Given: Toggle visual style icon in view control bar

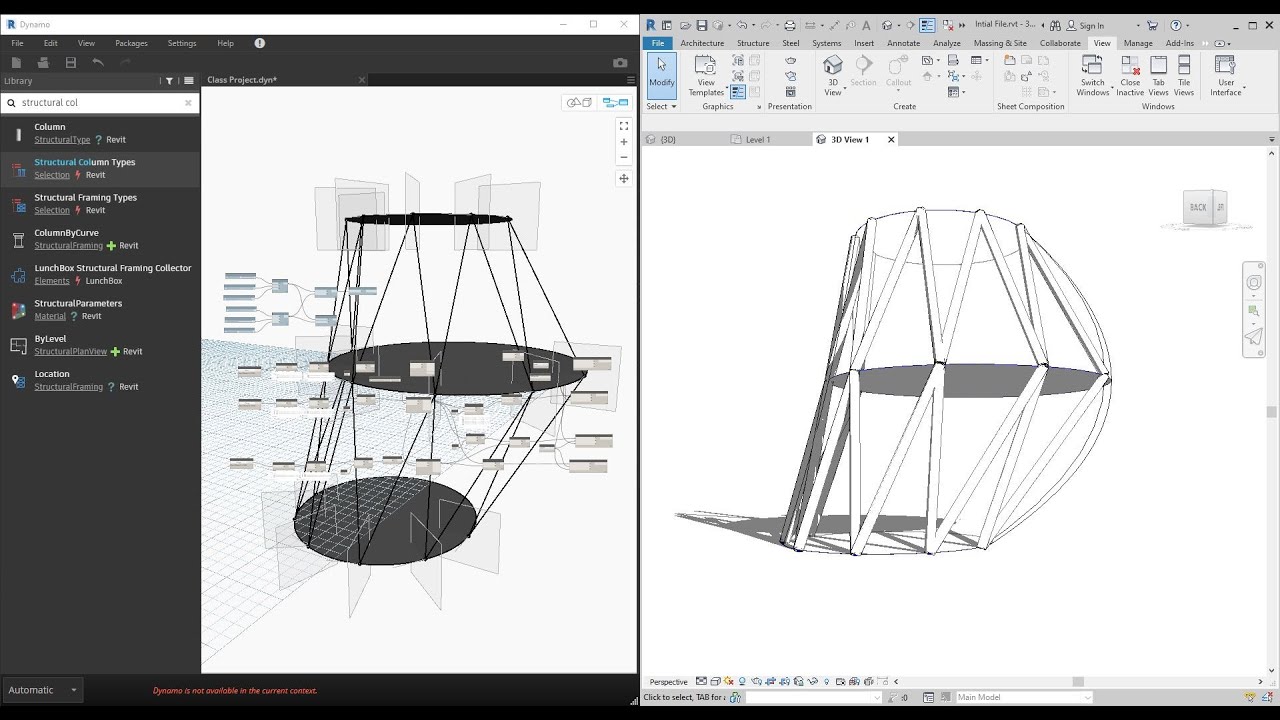Looking at the screenshot, I should [x=714, y=681].
